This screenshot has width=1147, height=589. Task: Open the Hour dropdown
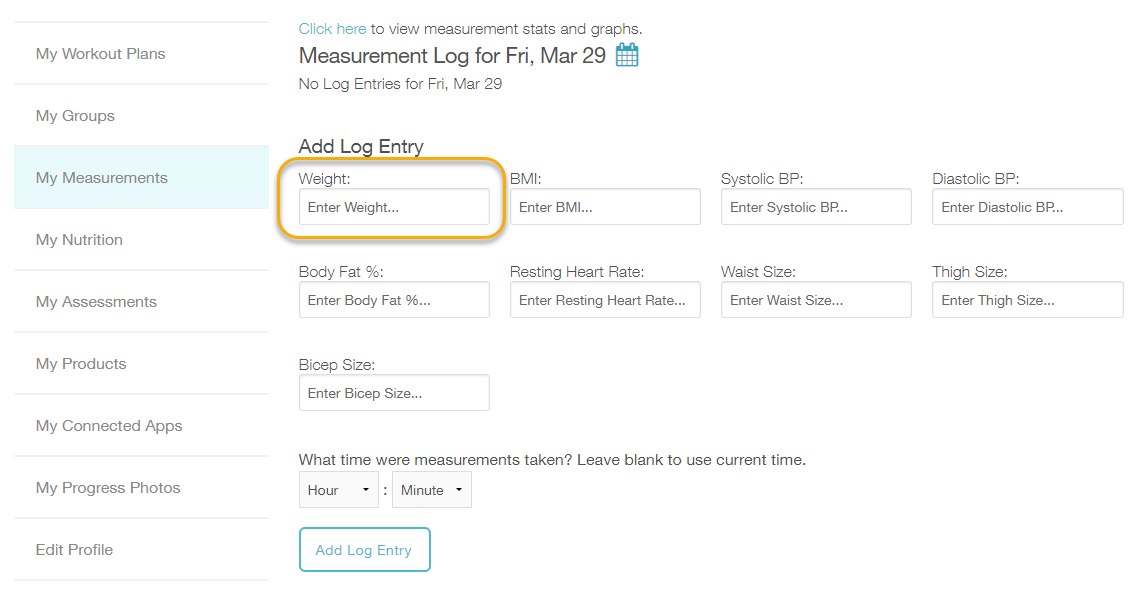(338, 490)
